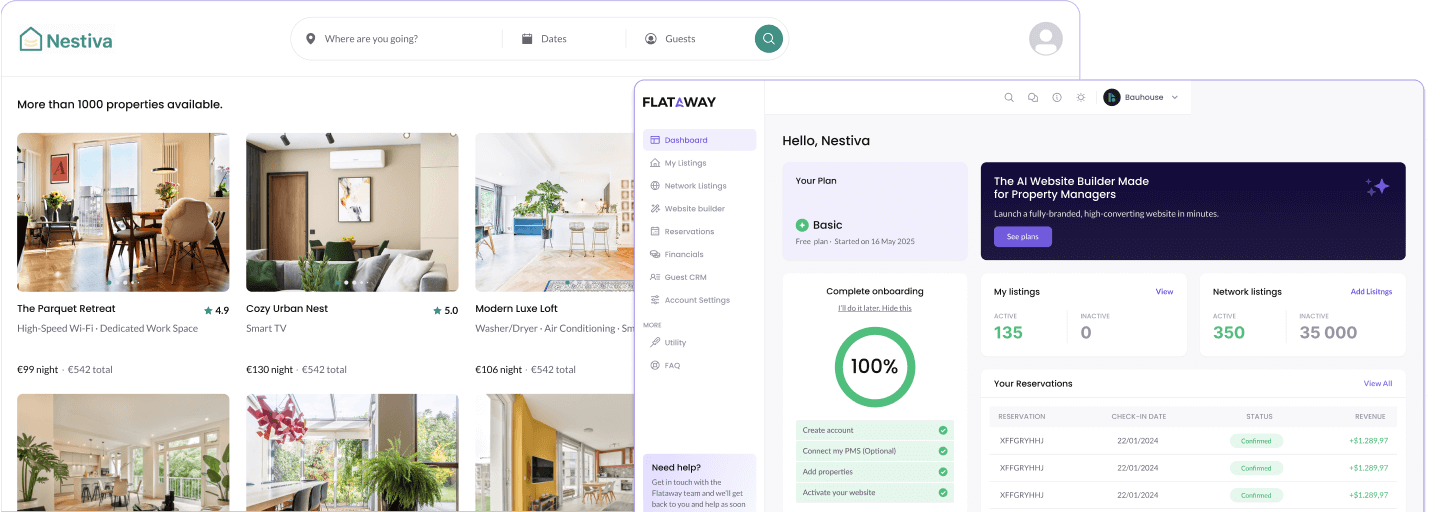
Task: Open search in the Flataway top bar
Action: [1009, 97]
